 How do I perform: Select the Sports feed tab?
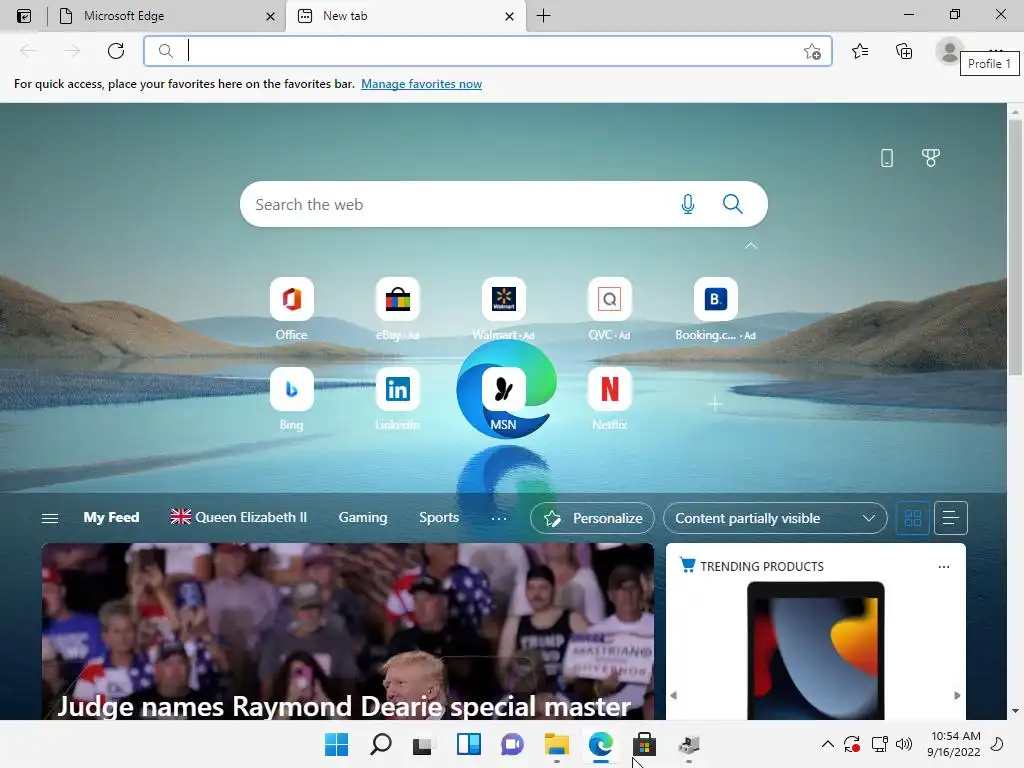pyautogui.click(x=439, y=517)
